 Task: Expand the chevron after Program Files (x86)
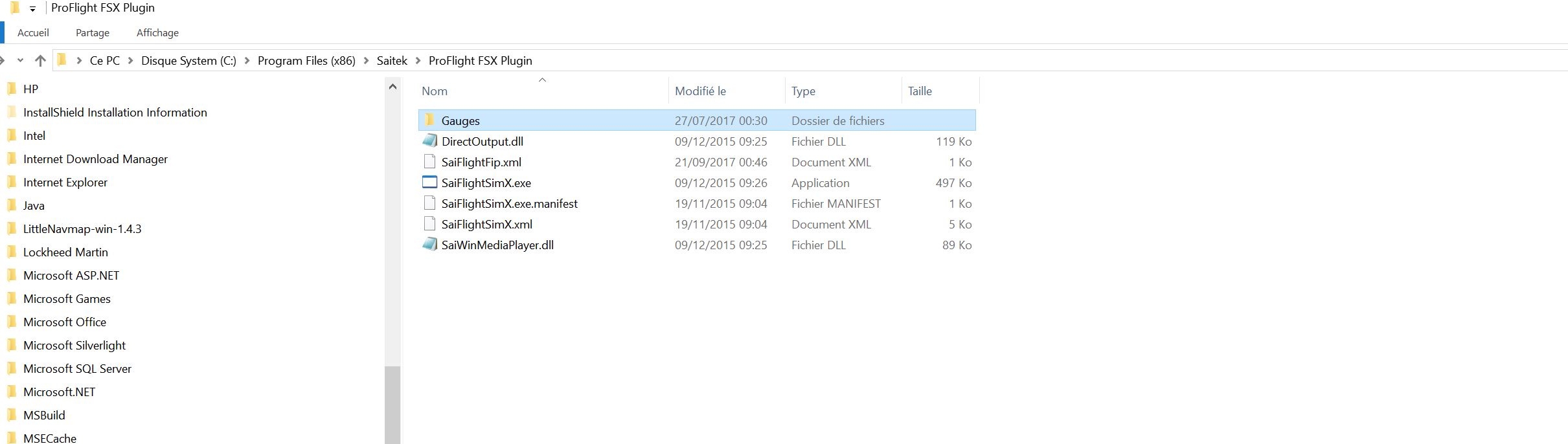pyautogui.click(x=366, y=61)
